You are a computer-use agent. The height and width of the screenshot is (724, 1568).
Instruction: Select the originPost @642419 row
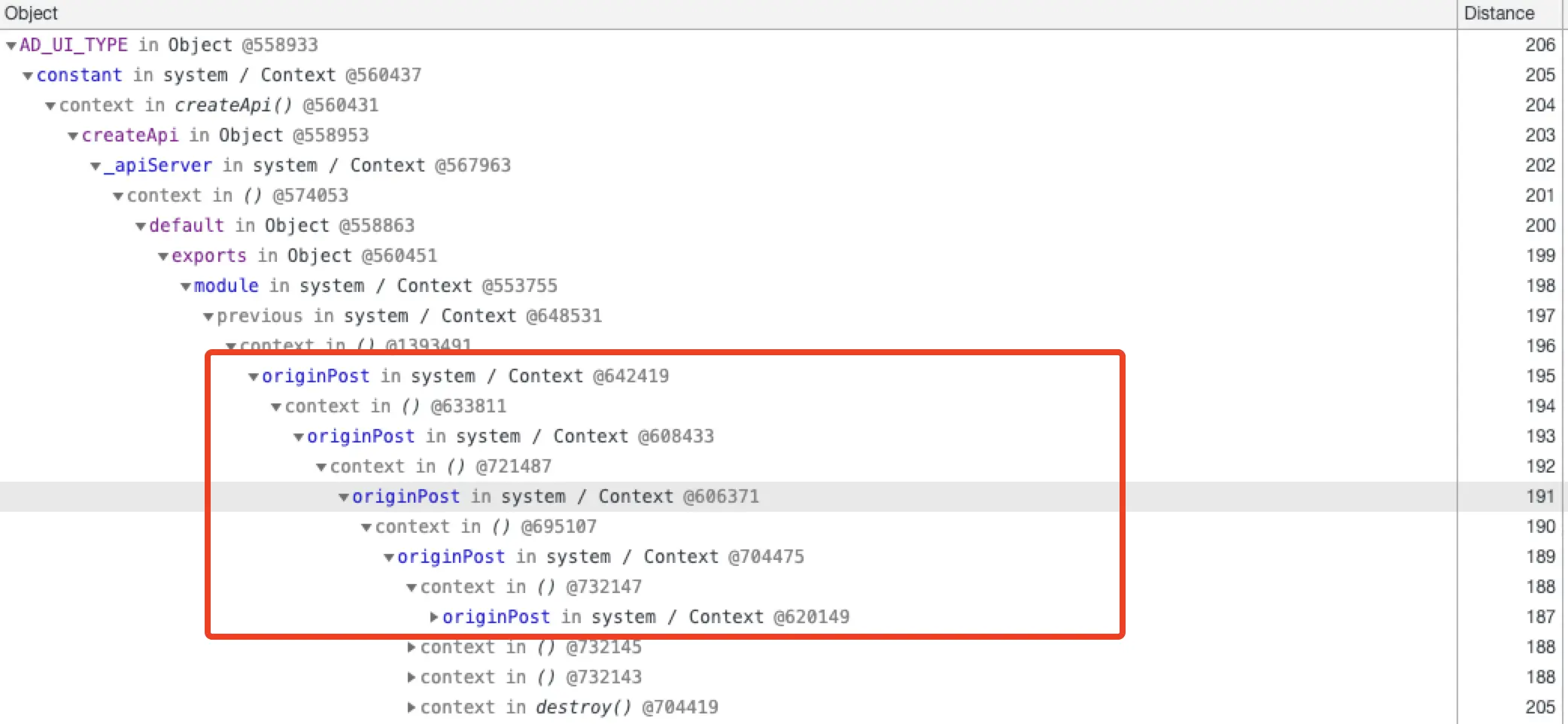click(x=465, y=376)
